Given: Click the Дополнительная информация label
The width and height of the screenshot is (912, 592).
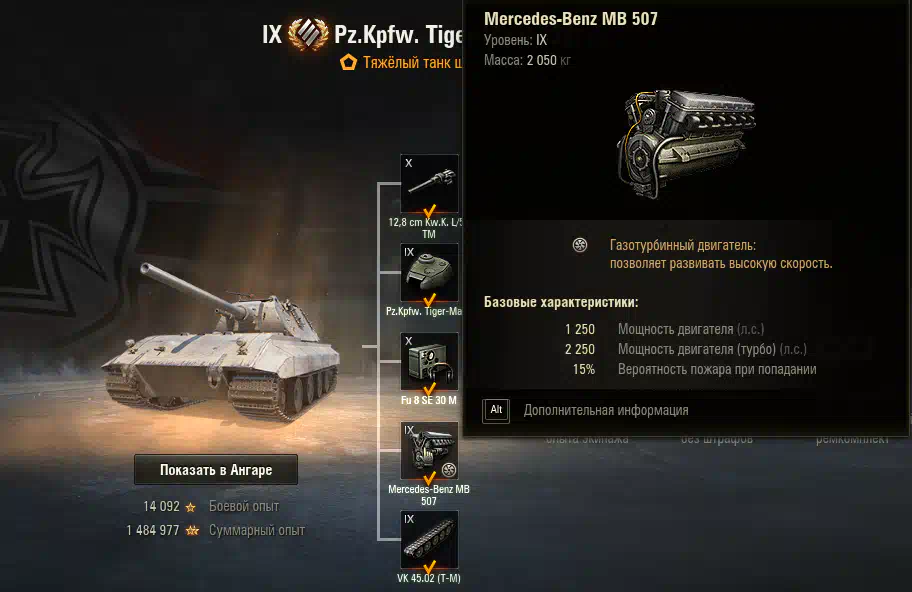Looking at the screenshot, I should pos(606,411).
